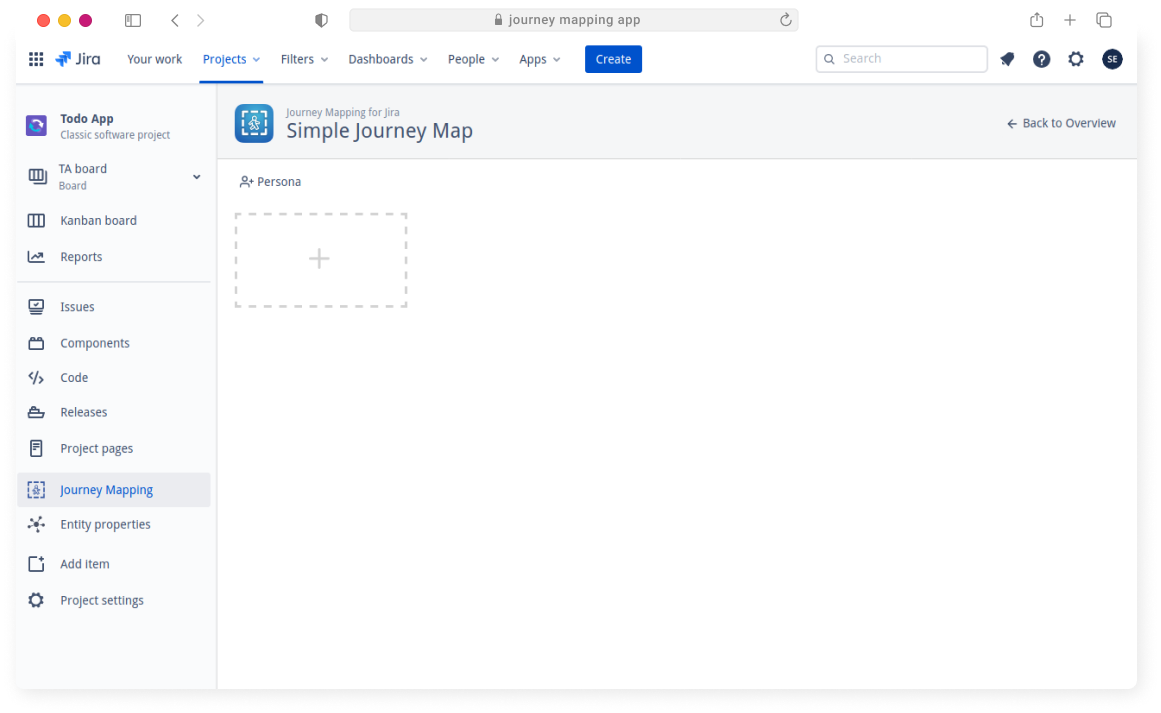Open the SE user avatar menu
Screen dimensions: 1161x713
pyautogui.click(x=1111, y=59)
